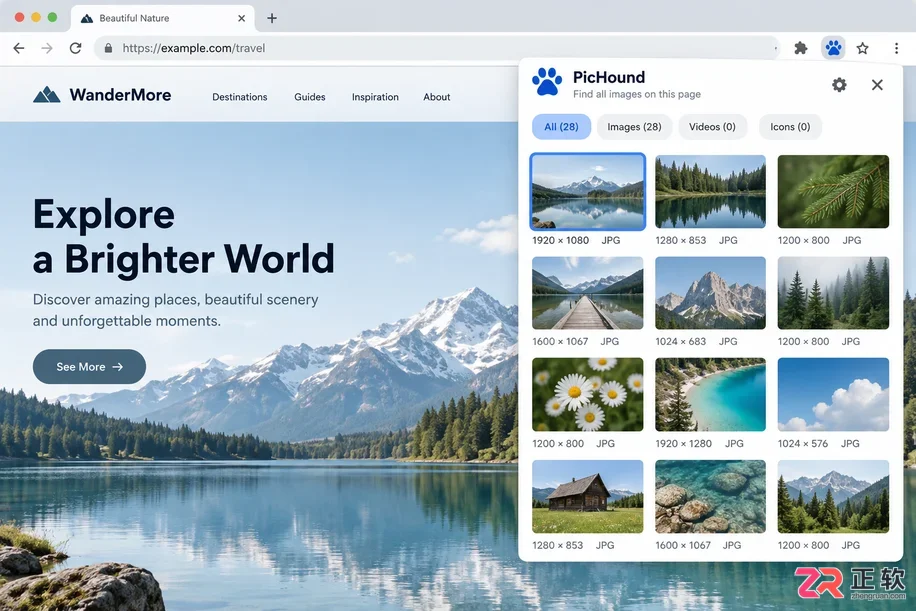Click the address bar URL field
Image resolution: width=916 pixels, height=611 pixels.
coord(437,48)
